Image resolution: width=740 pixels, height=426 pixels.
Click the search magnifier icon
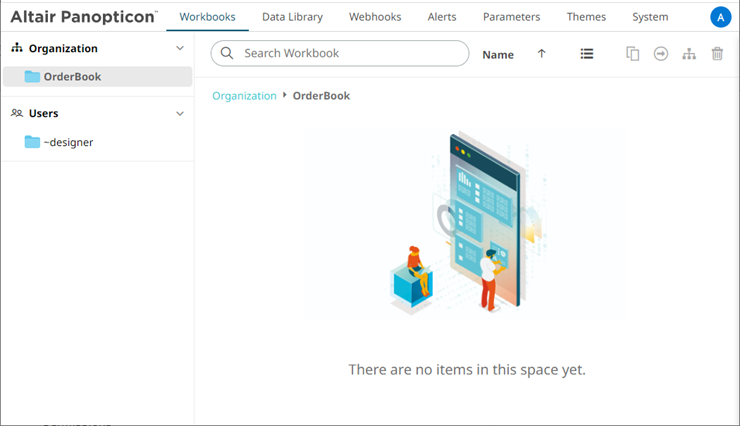pos(227,53)
